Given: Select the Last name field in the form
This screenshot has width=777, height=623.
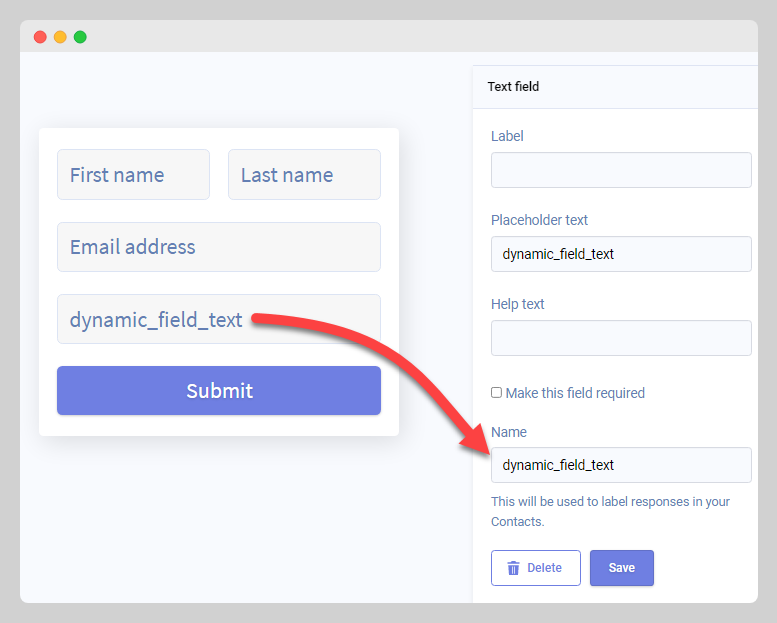Looking at the screenshot, I should point(304,175).
